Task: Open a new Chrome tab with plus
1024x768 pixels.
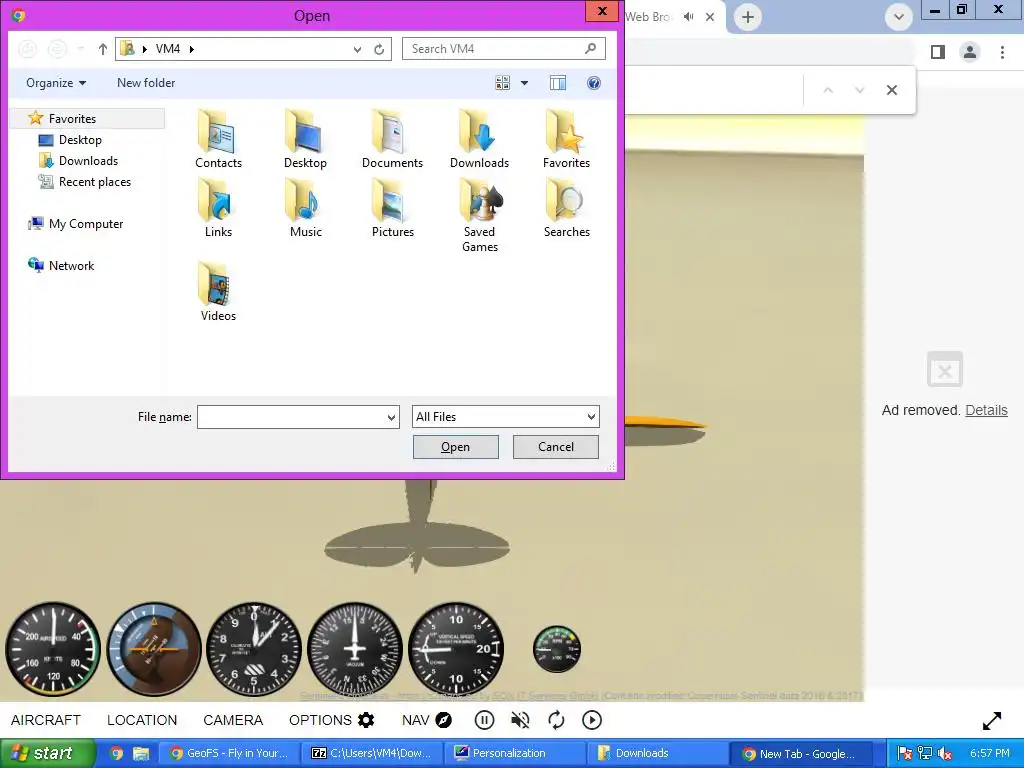Action: (x=748, y=17)
